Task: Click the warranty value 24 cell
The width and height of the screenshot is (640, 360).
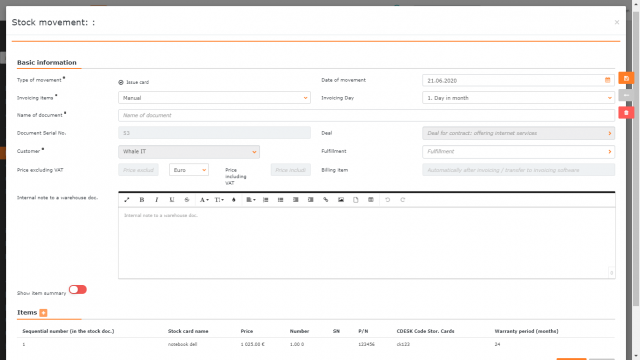Action: point(497,344)
